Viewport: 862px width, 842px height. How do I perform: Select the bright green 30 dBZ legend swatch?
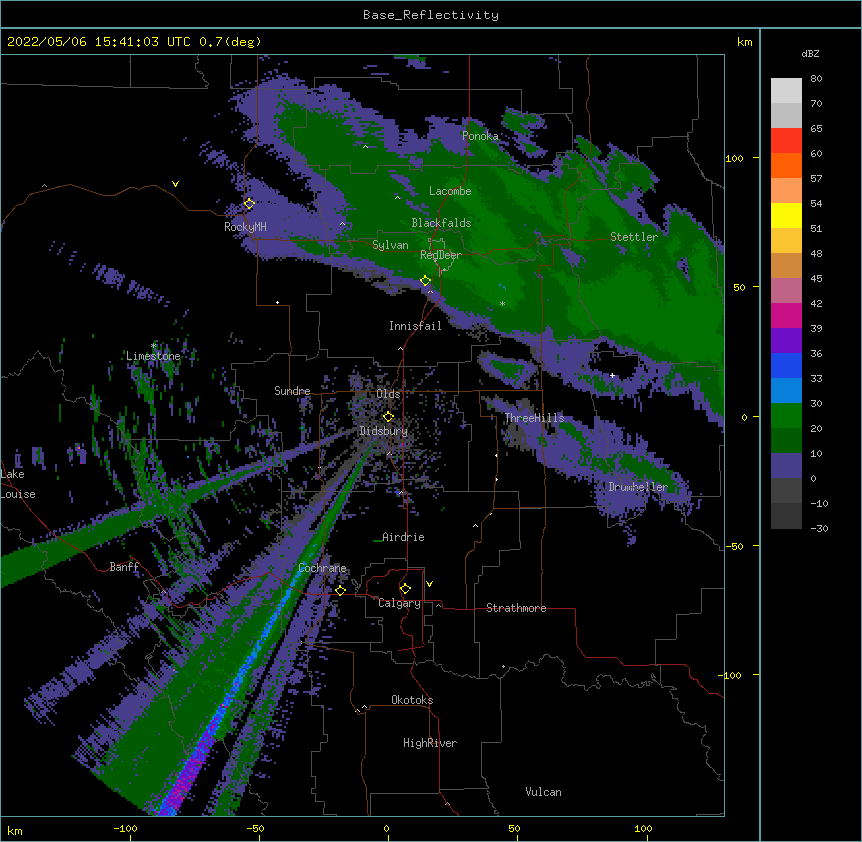pos(786,416)
